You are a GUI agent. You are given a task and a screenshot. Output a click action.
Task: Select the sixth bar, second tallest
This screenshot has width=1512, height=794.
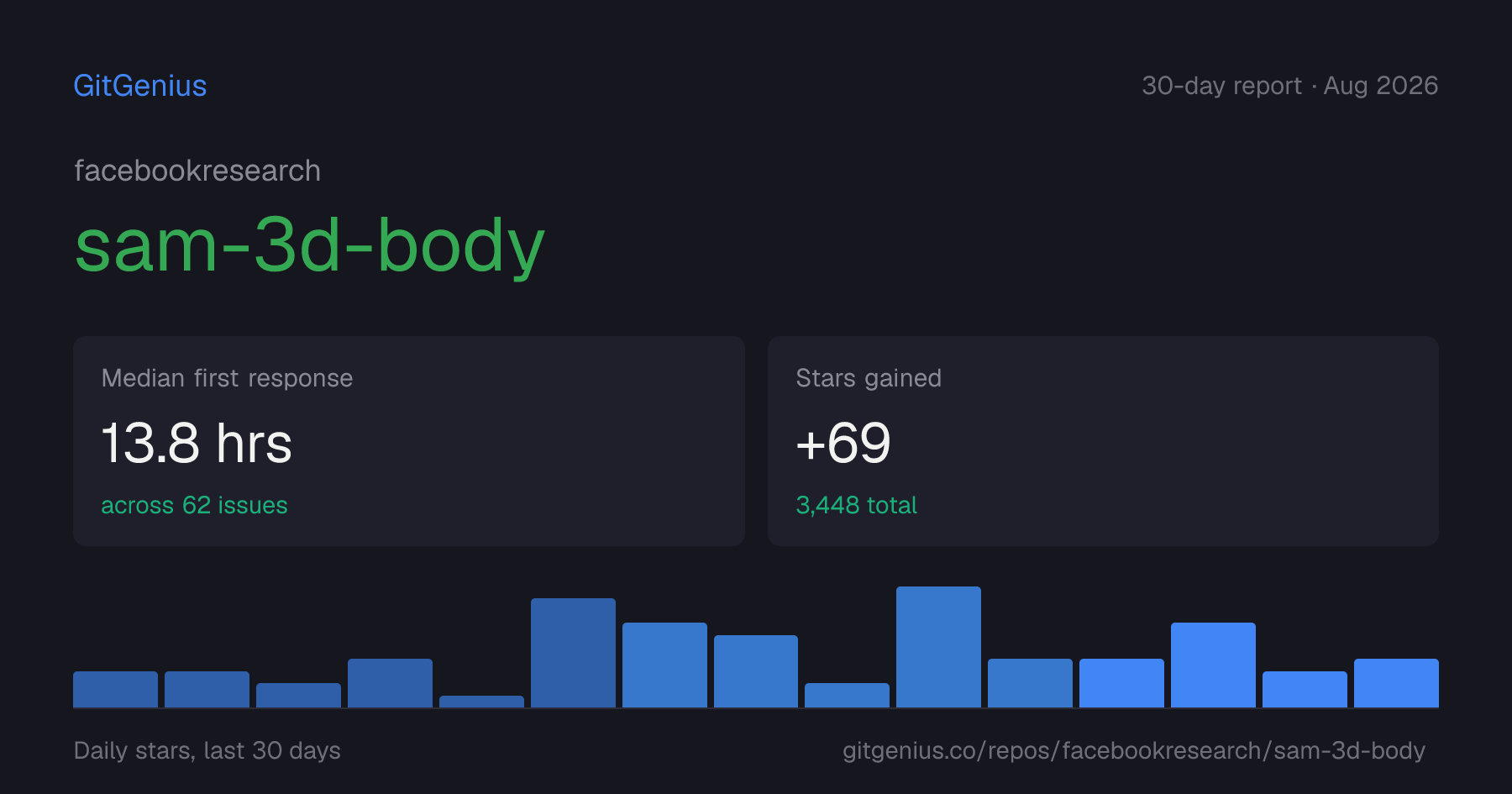573,653
